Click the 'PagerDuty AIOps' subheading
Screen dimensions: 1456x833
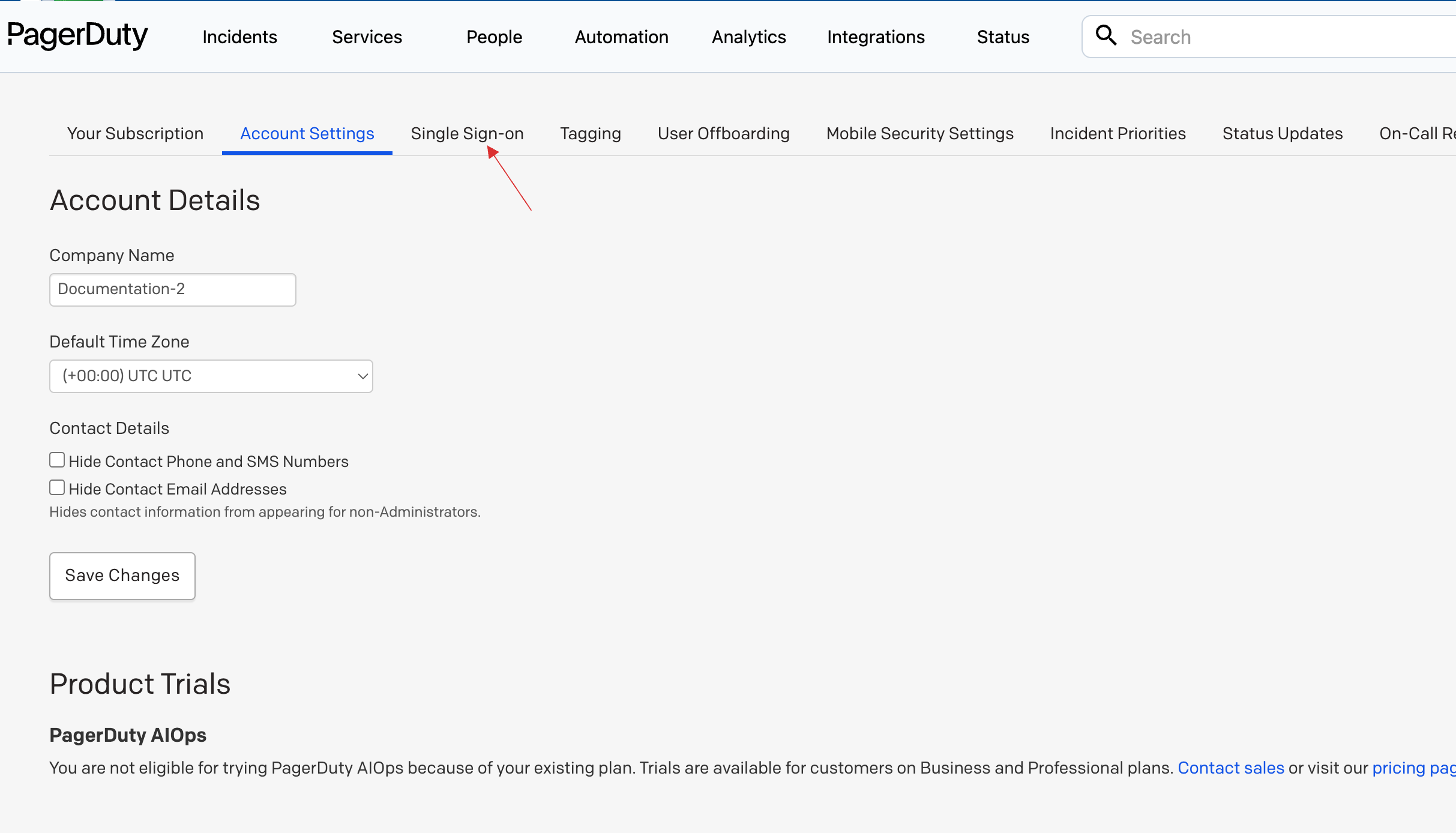pos(128,735)
